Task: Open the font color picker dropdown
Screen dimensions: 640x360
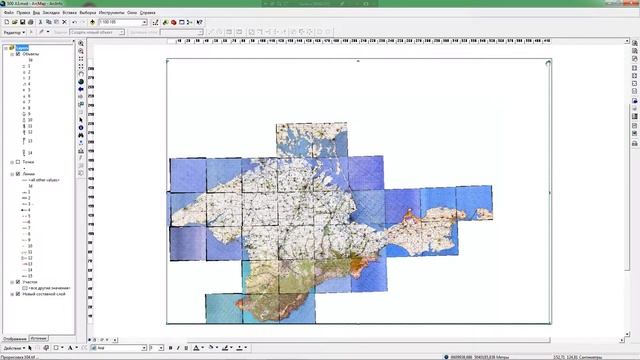Action: pyautogui.click(x=202, y=348)
